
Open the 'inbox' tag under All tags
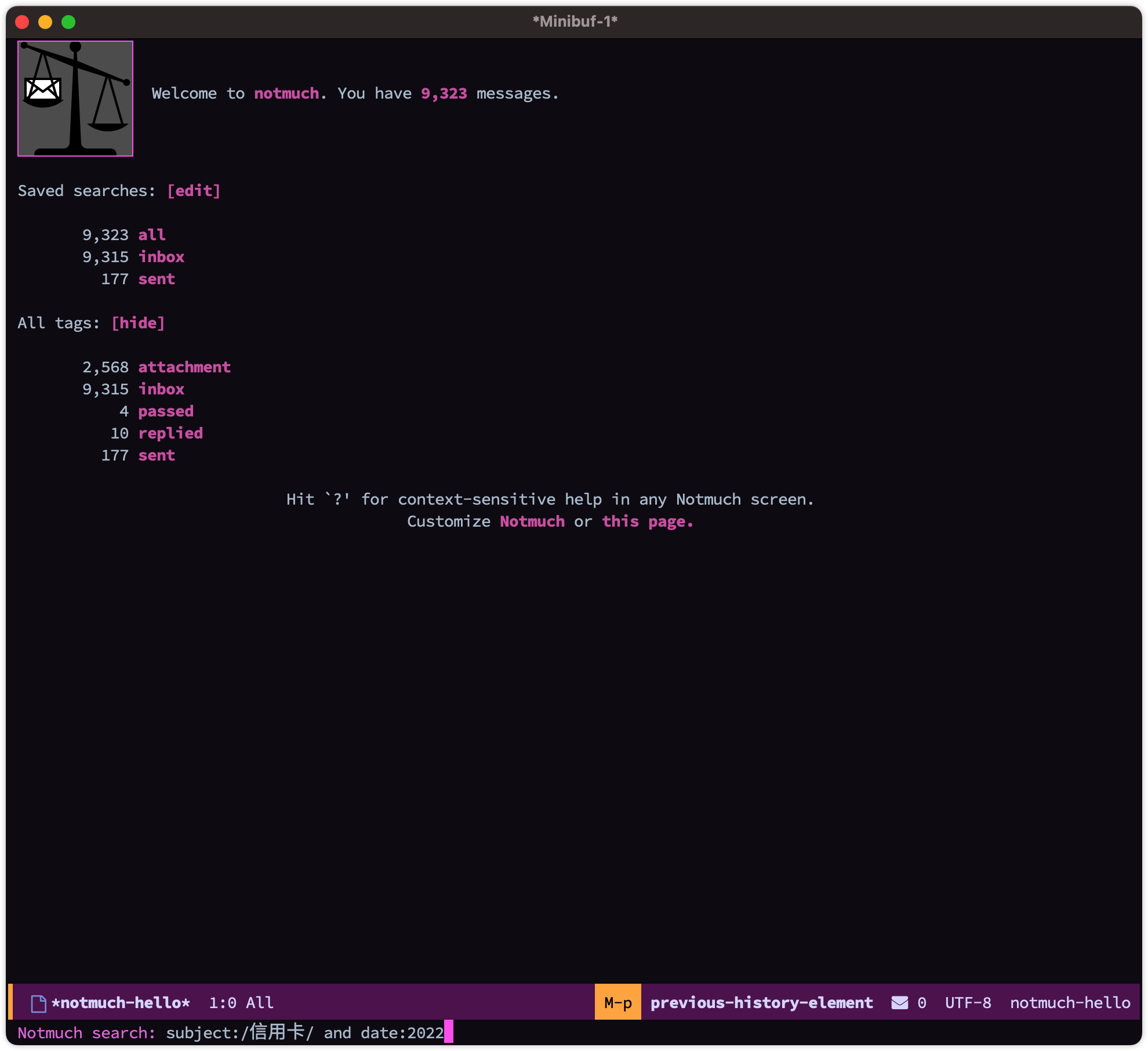(161, 389)
